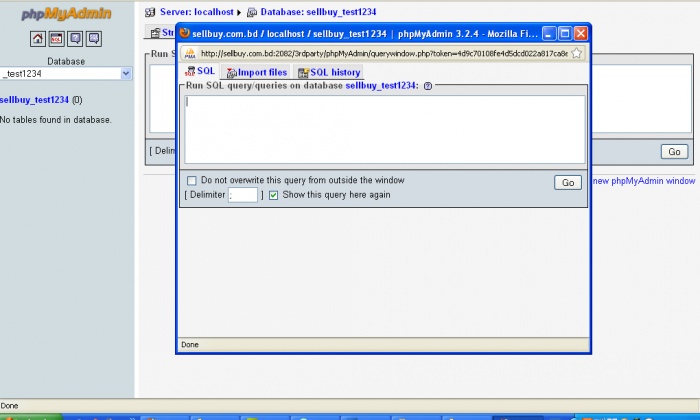This screenshot has width=700, height=420.
Task: Click the site favicon in popup address bar
Action: (x=190, y=53)
